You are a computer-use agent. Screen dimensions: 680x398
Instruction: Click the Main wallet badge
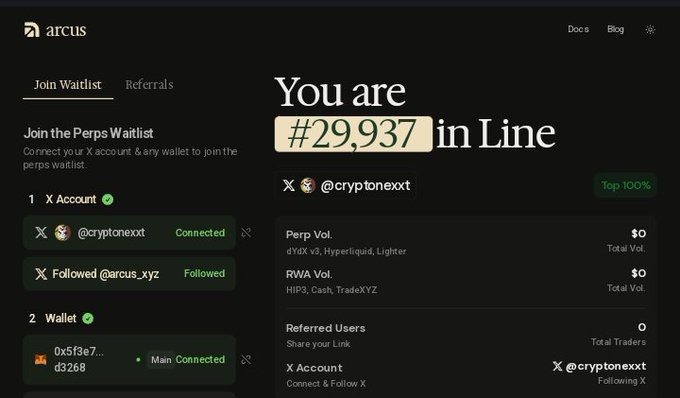point(161,360)
